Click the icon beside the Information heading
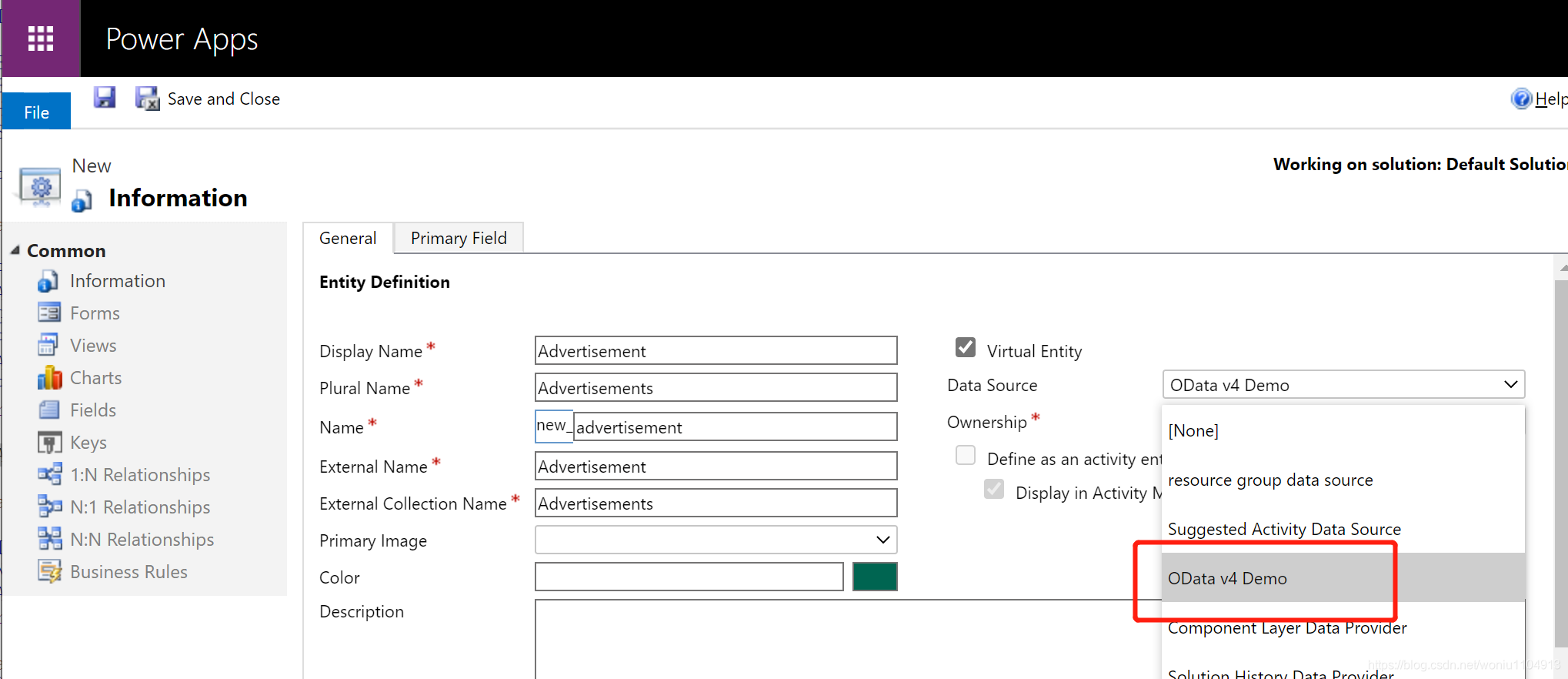Image resolution: width=1568 pixels, height=679 pixels. [82, 201]
